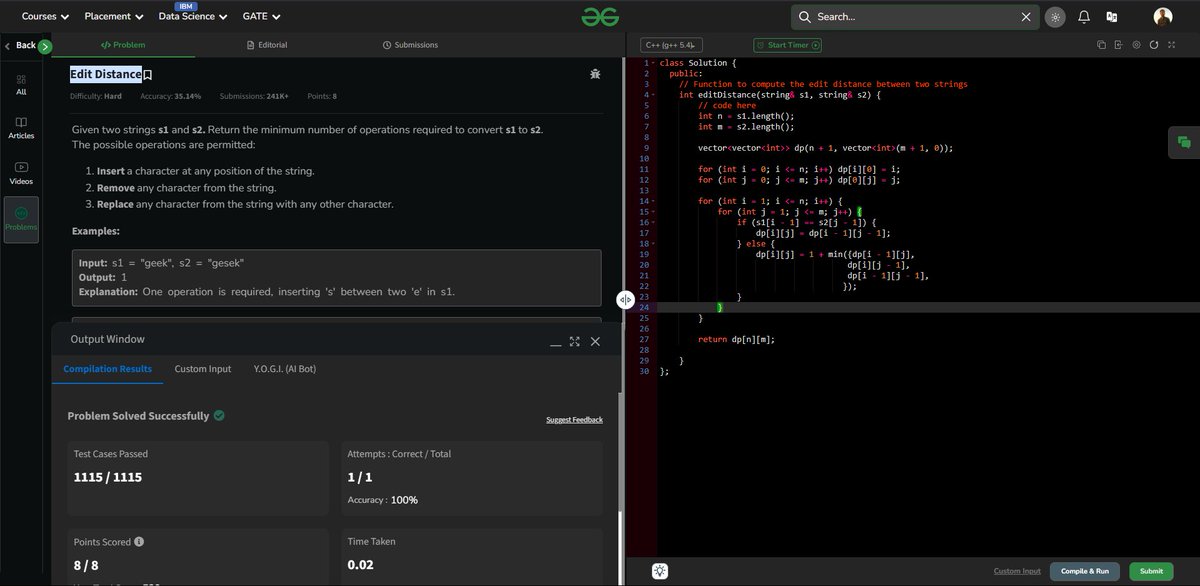Open editor settings gear icon
Viewport: 1200px width, 586px height.
tap(1137, 45)
